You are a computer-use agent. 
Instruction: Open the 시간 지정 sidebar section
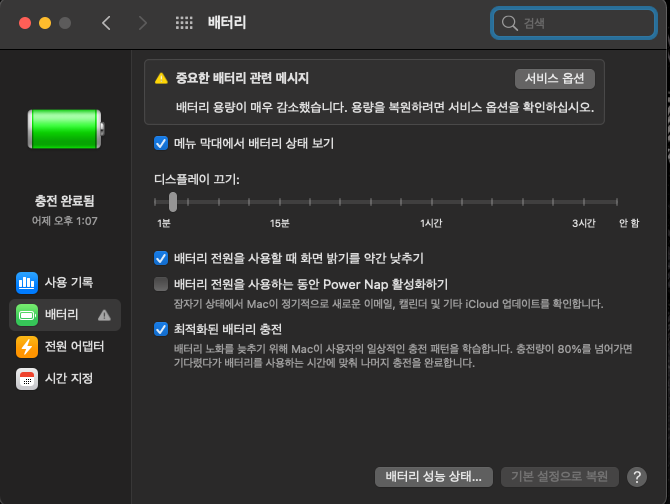click(65, 379)
